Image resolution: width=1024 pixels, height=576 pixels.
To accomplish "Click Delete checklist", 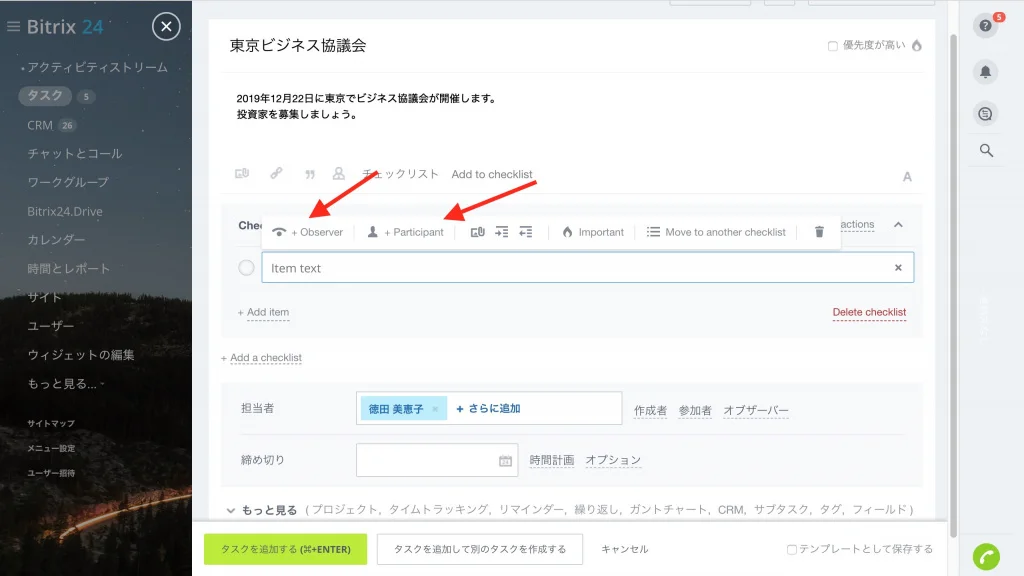I will [x=869, y=312].
